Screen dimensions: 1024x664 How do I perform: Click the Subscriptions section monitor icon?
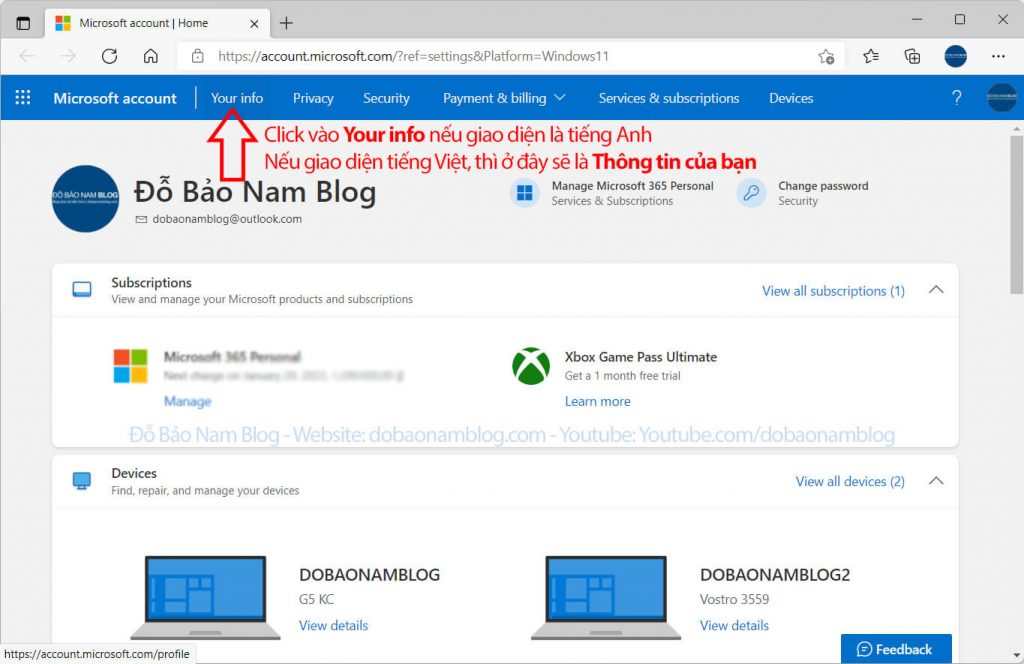pos(82,289)
